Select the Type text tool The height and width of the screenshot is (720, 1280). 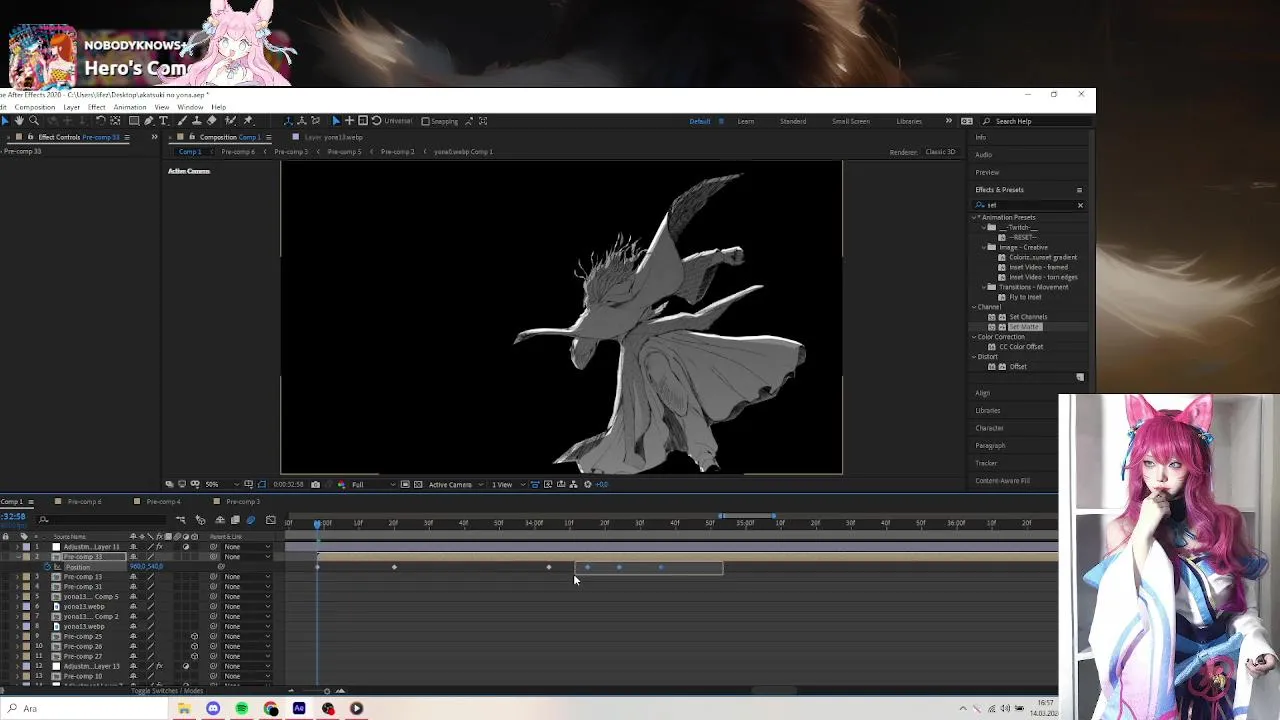coord(163,121)
